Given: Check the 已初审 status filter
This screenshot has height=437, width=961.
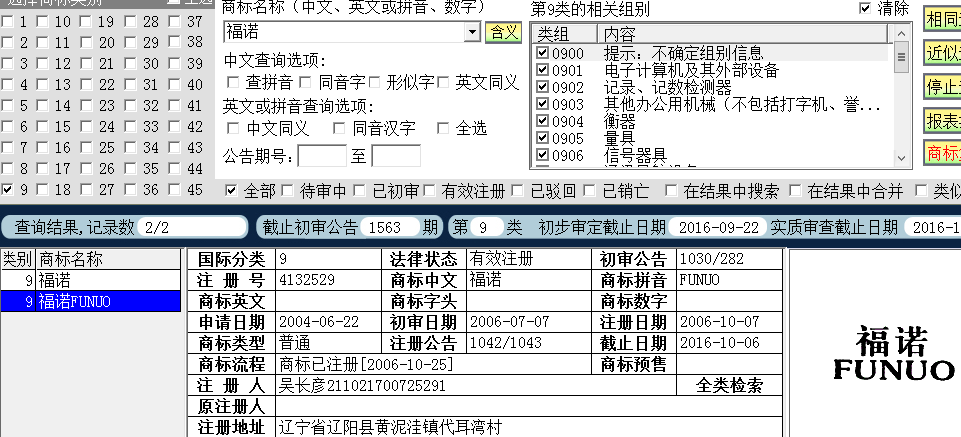Looking at the screenshot, I should pos(359,191).
